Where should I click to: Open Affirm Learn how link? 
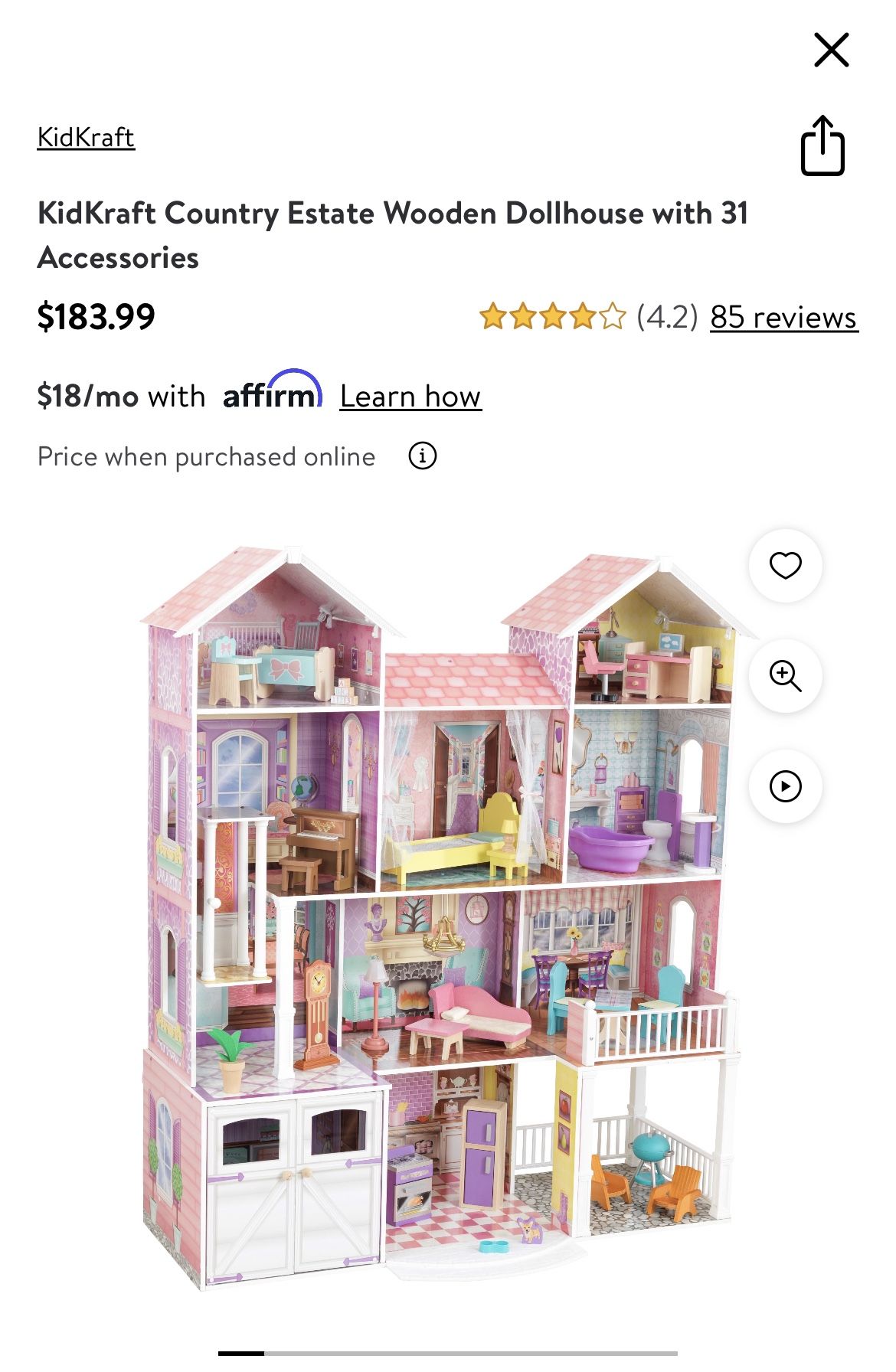tap(410, 397)
